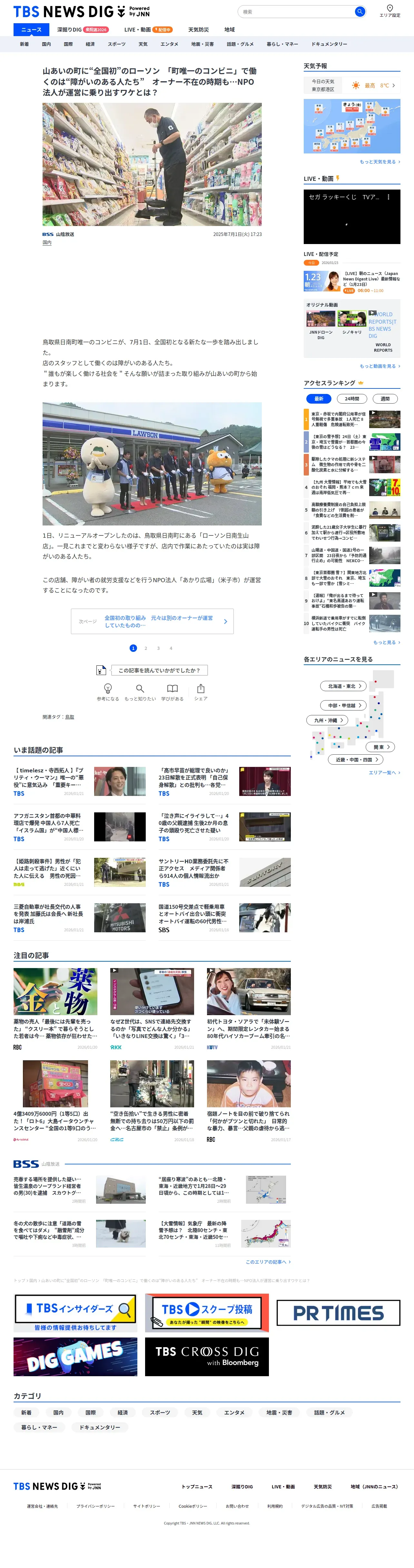Open サントリーHD業務委託先に不正アクセス article
The image size is (414, 1568).
click(x=225, y=872)
